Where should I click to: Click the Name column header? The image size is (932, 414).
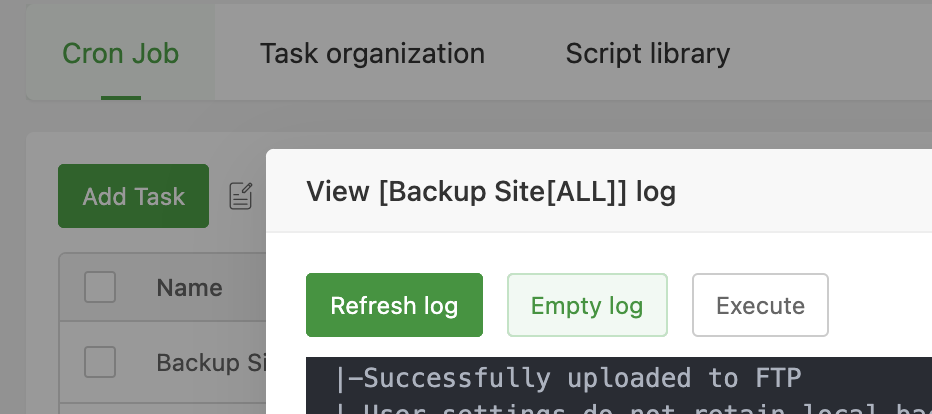189,288
